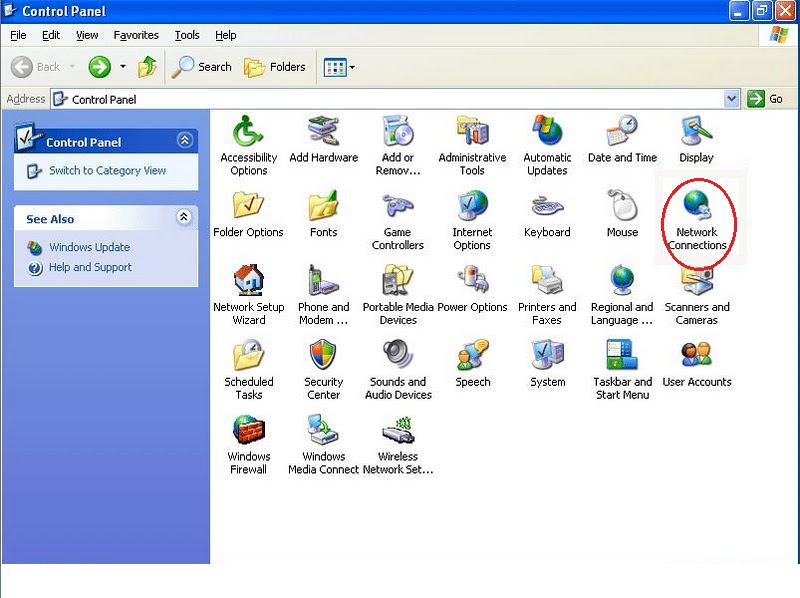Open Accessibility Options icon

click(x=248, y=132)
